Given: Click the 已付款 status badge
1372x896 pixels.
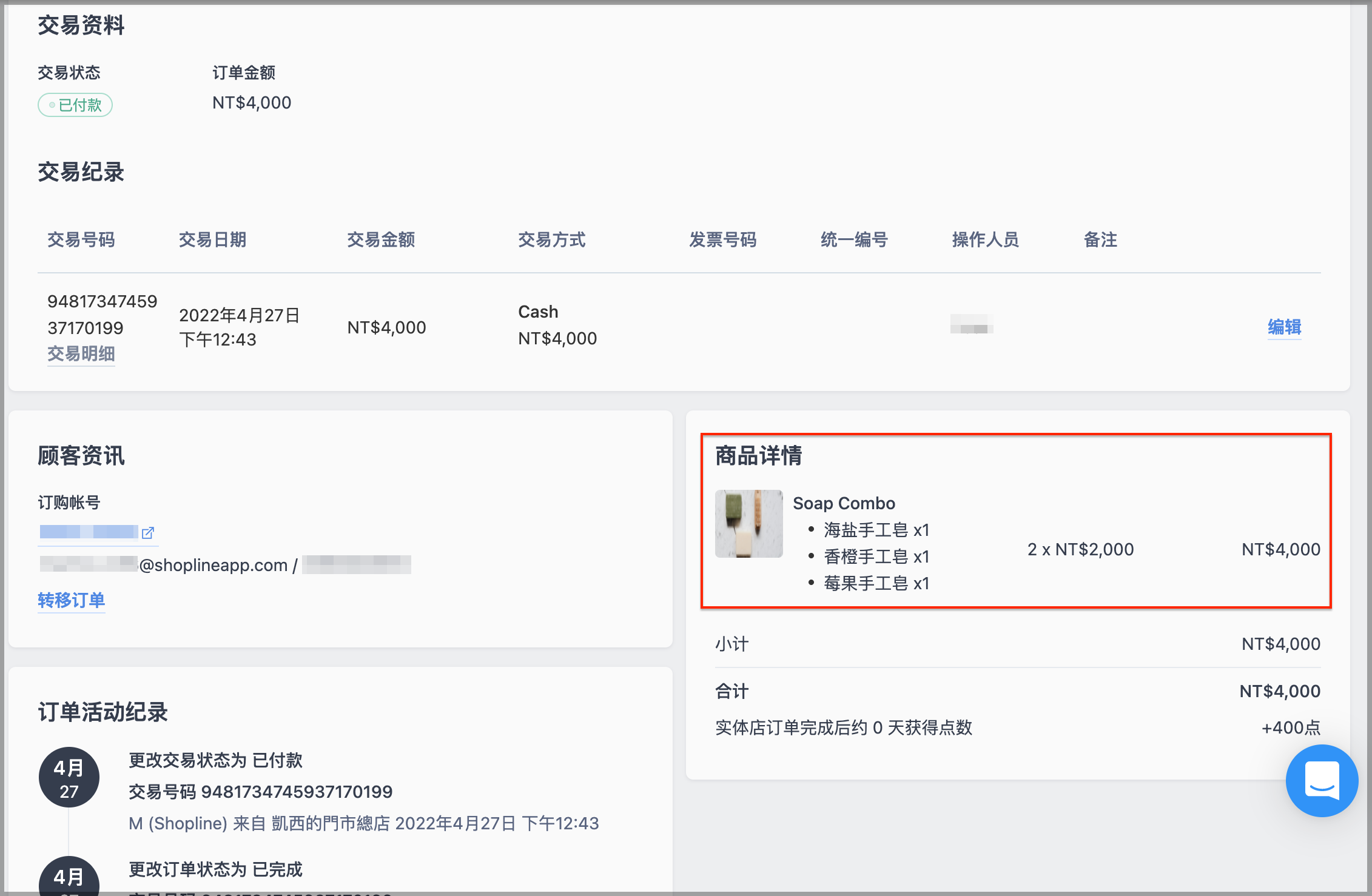Looking at the screenshot, I should tap(75, 105).
